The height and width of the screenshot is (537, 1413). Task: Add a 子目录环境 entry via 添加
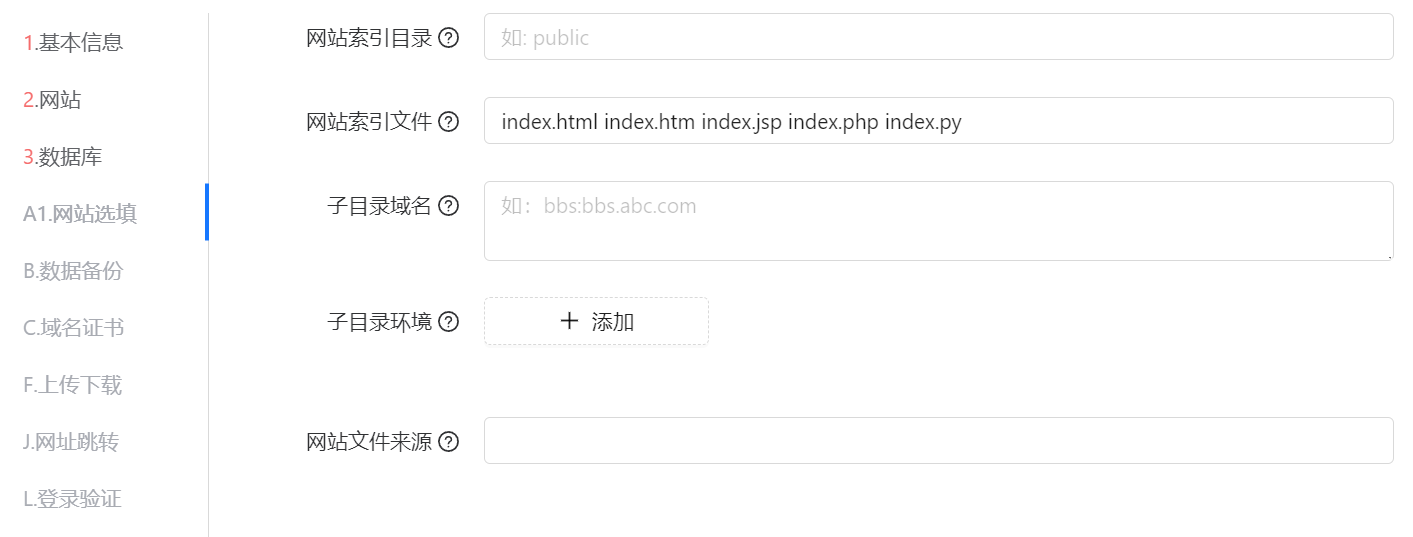click(596, 321)
